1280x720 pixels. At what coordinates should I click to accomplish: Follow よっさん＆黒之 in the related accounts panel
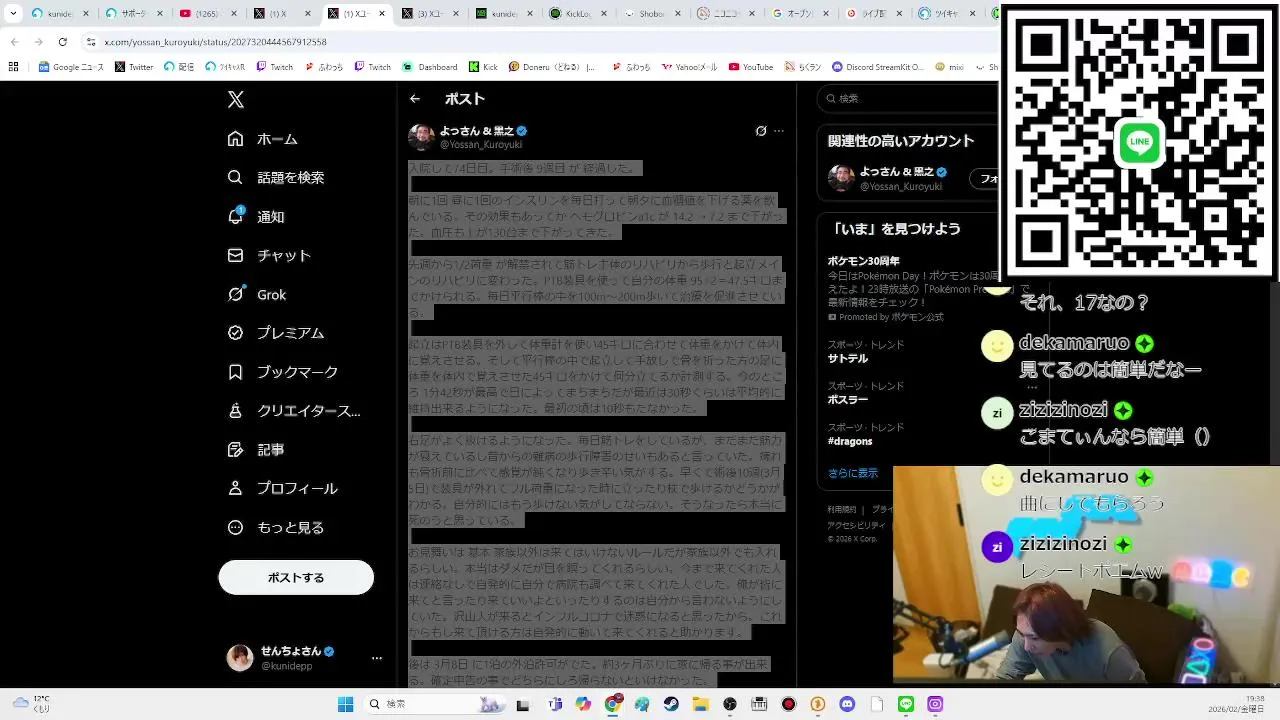(x=986, y=179)
